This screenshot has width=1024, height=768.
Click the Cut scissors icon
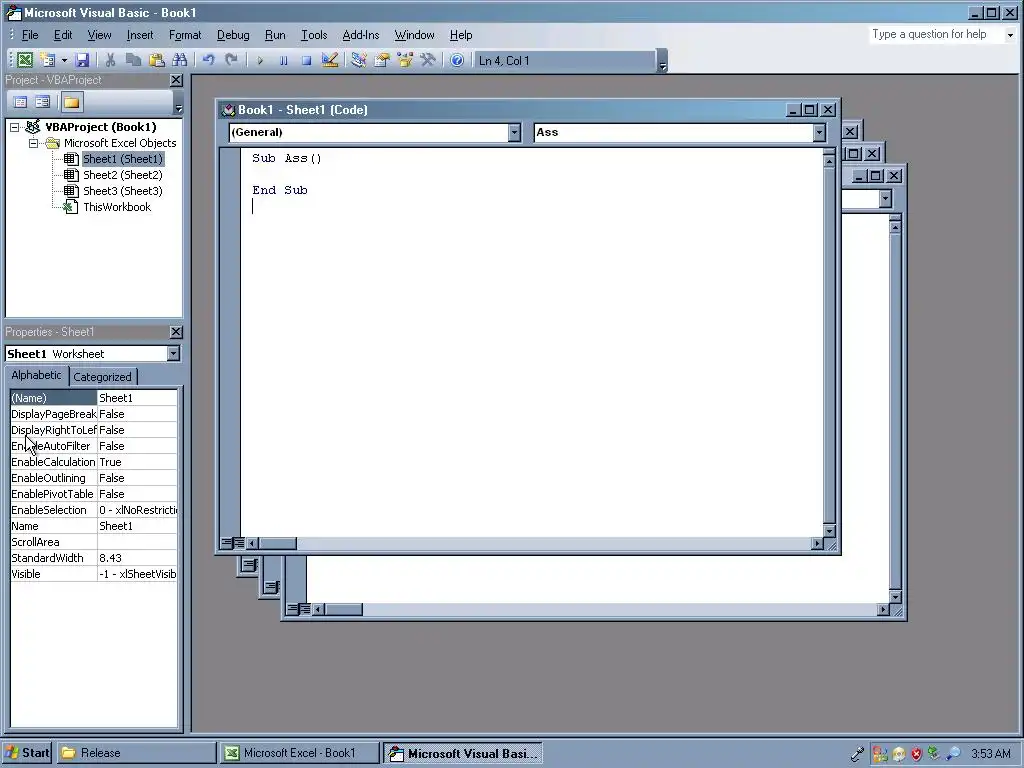[110, 61]
